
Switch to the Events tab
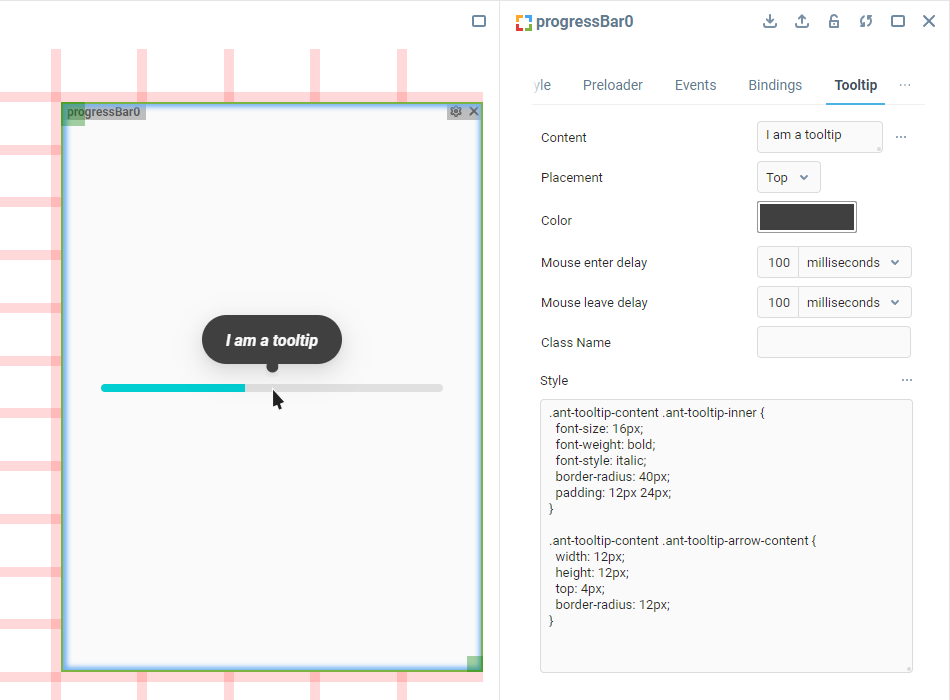click(695, 86)
